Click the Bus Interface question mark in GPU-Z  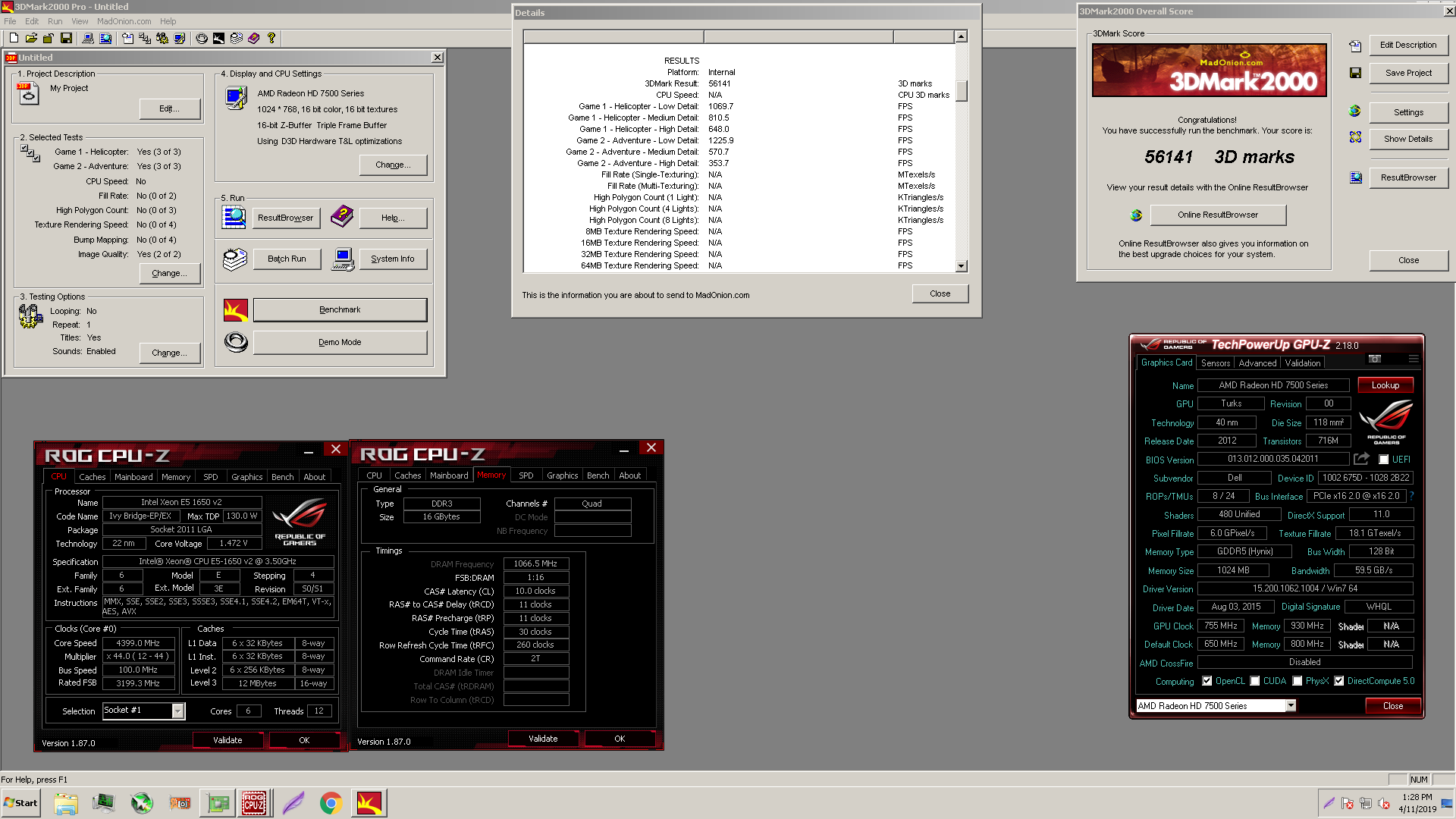tap(1411, 496)
